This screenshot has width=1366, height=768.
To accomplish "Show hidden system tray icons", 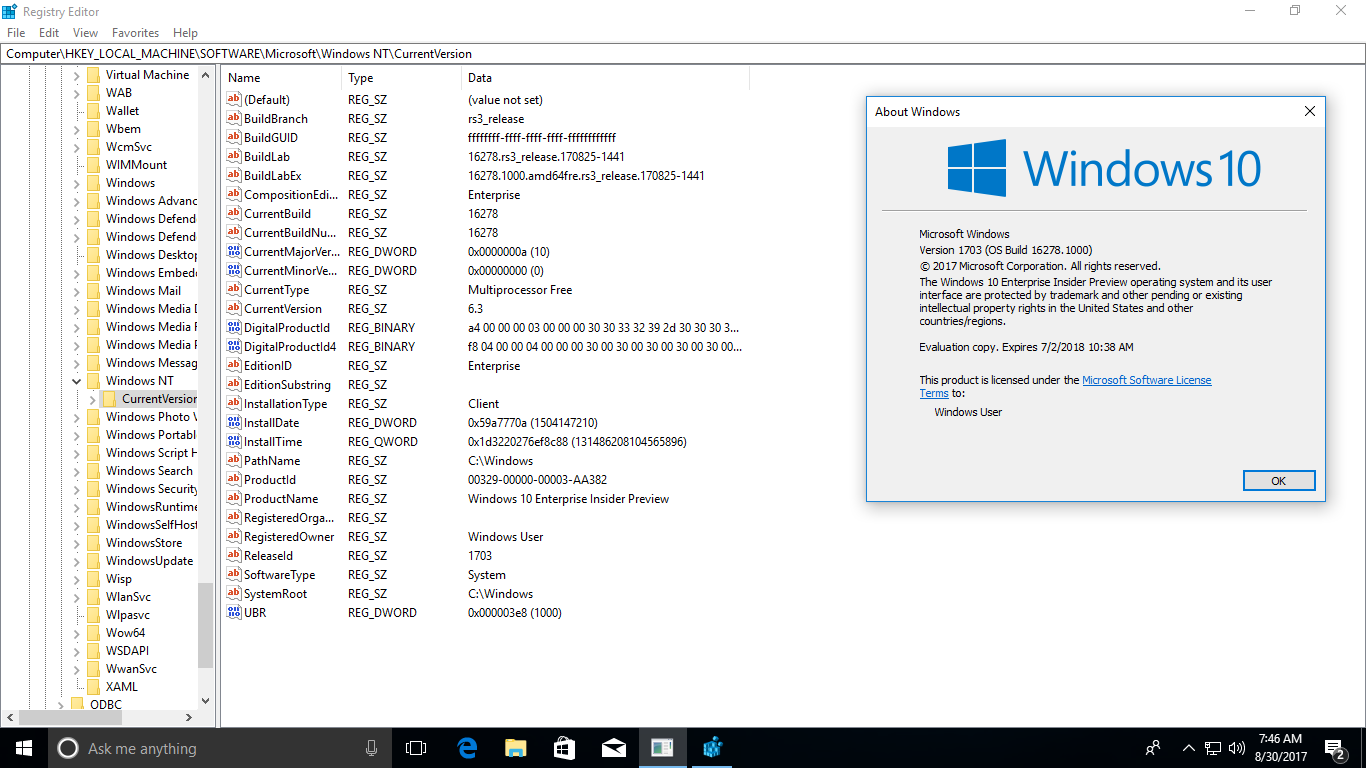I will (x=1188, y=748).
